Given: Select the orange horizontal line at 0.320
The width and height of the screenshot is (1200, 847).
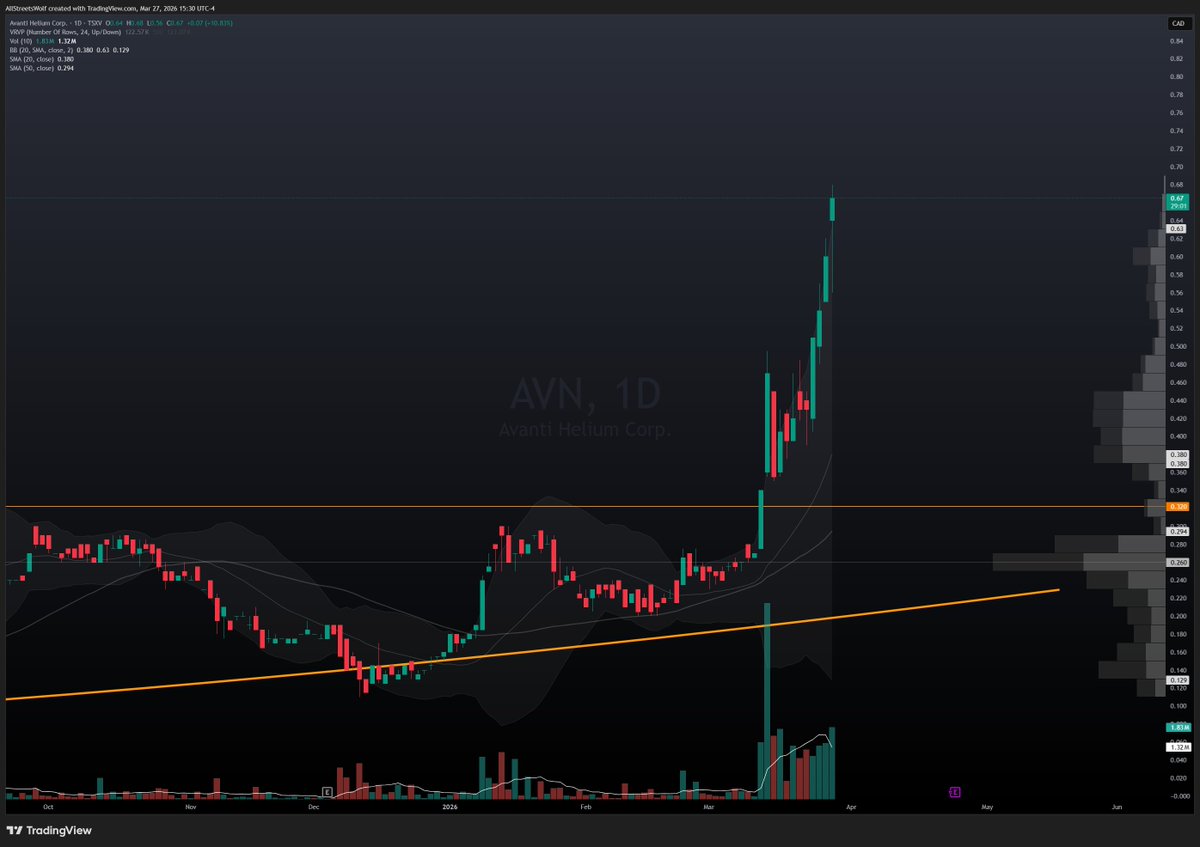Looking at the screenshot, I should point(400,506).
